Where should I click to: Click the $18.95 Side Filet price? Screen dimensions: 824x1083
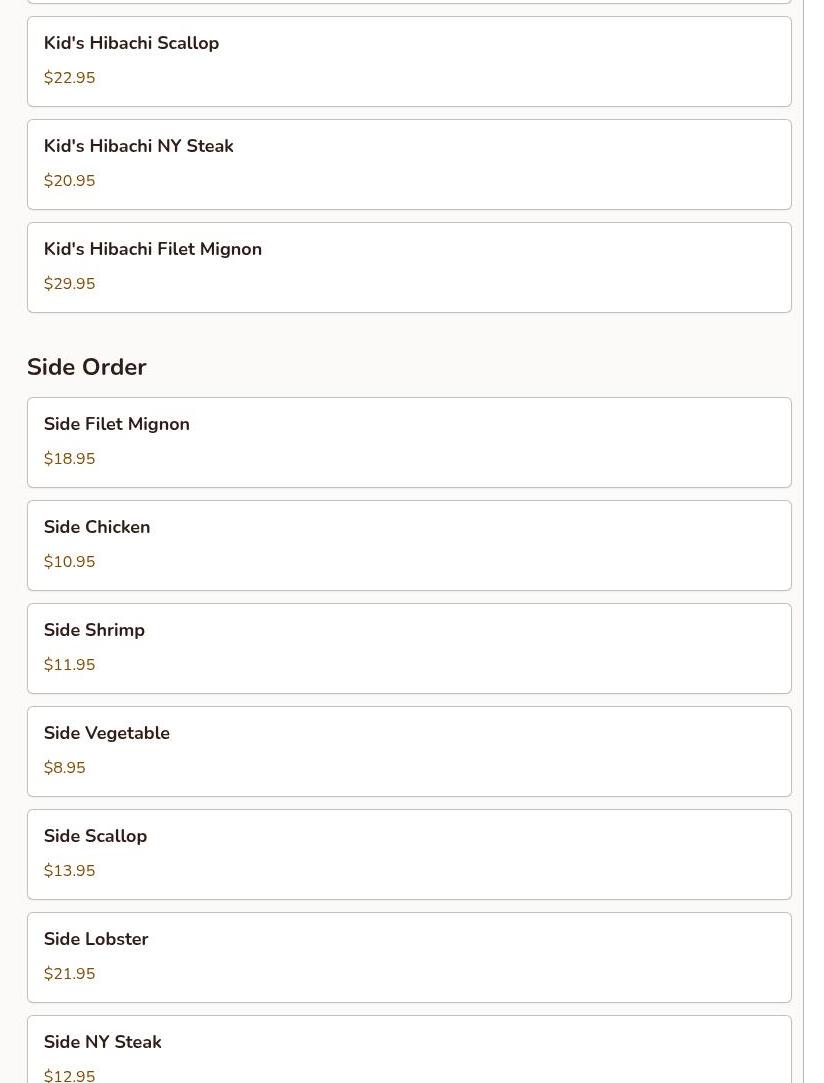70,459
